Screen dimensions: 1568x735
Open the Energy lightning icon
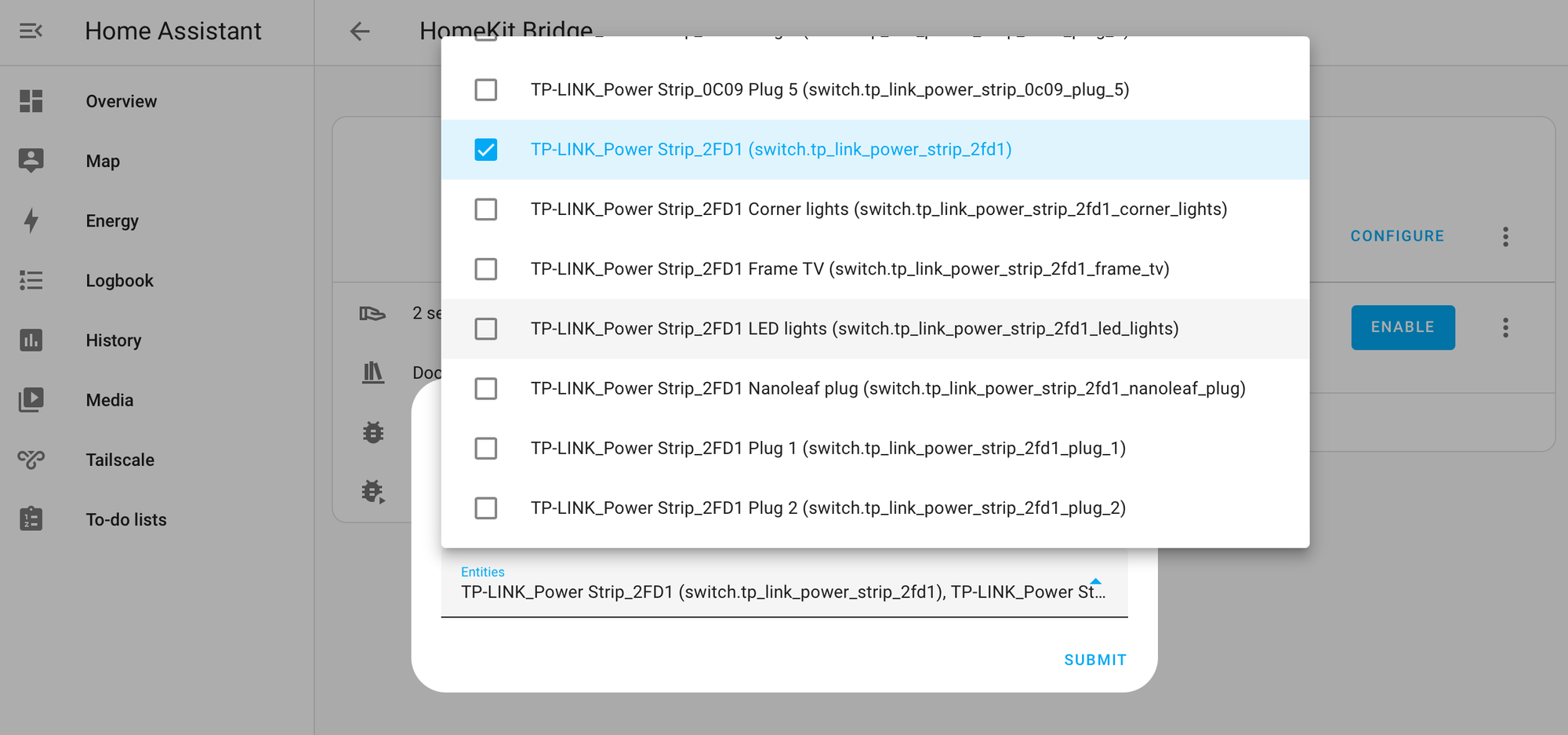[x=31, y=220]
